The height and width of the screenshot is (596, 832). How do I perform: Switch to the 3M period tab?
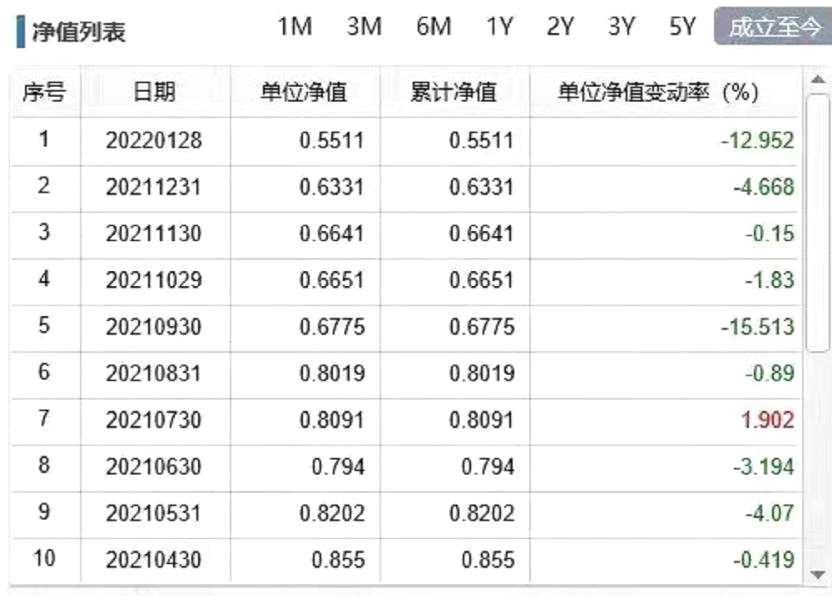point(364,27)
